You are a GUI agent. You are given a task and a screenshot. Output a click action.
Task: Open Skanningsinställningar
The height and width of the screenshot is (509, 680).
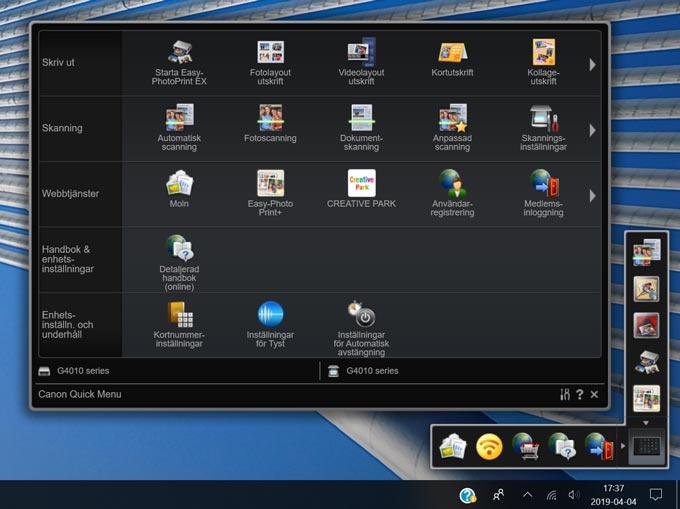point(543,127)
